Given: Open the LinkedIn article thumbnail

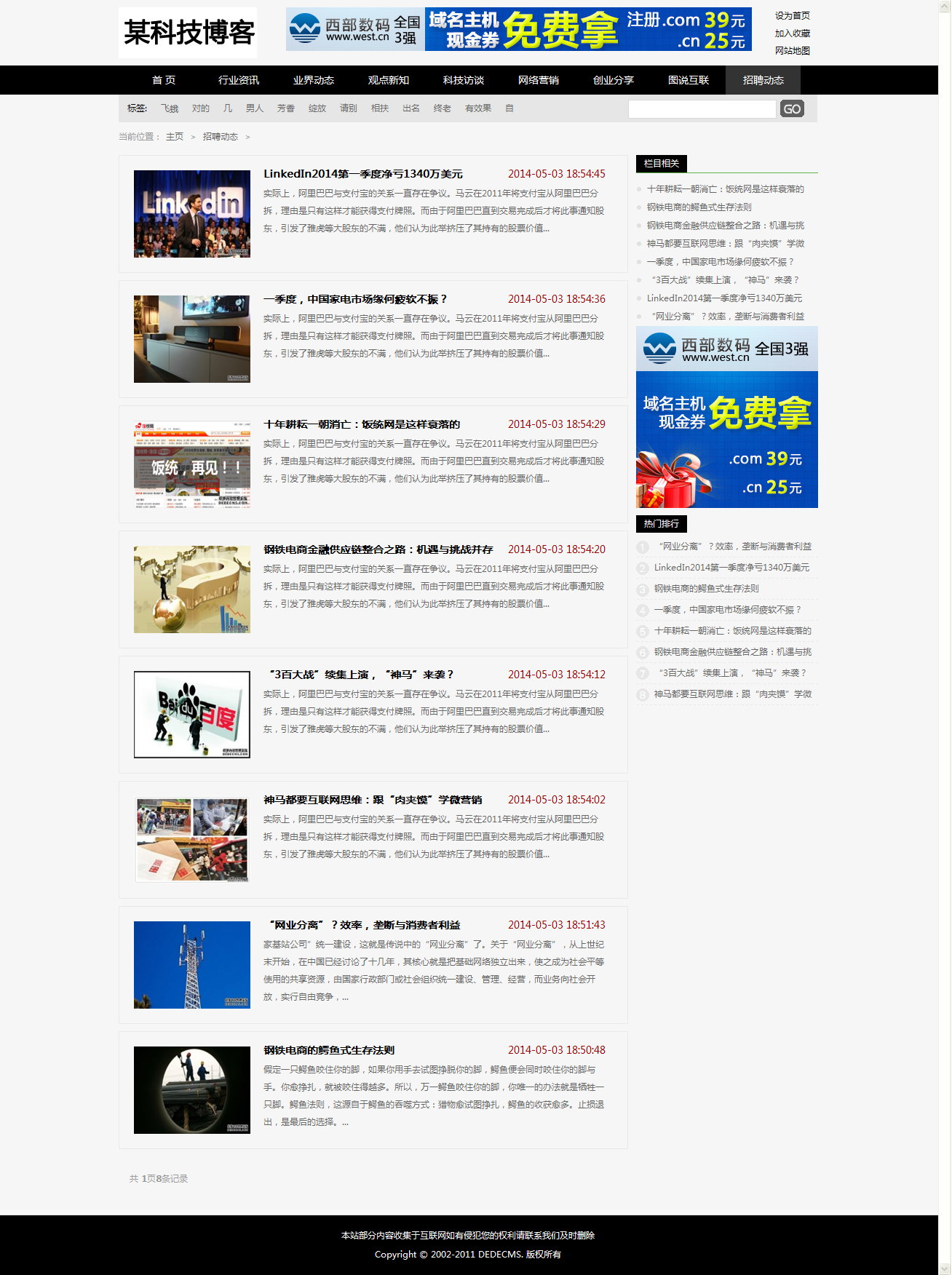Looking at the screenshot, I should coord(192,214).
